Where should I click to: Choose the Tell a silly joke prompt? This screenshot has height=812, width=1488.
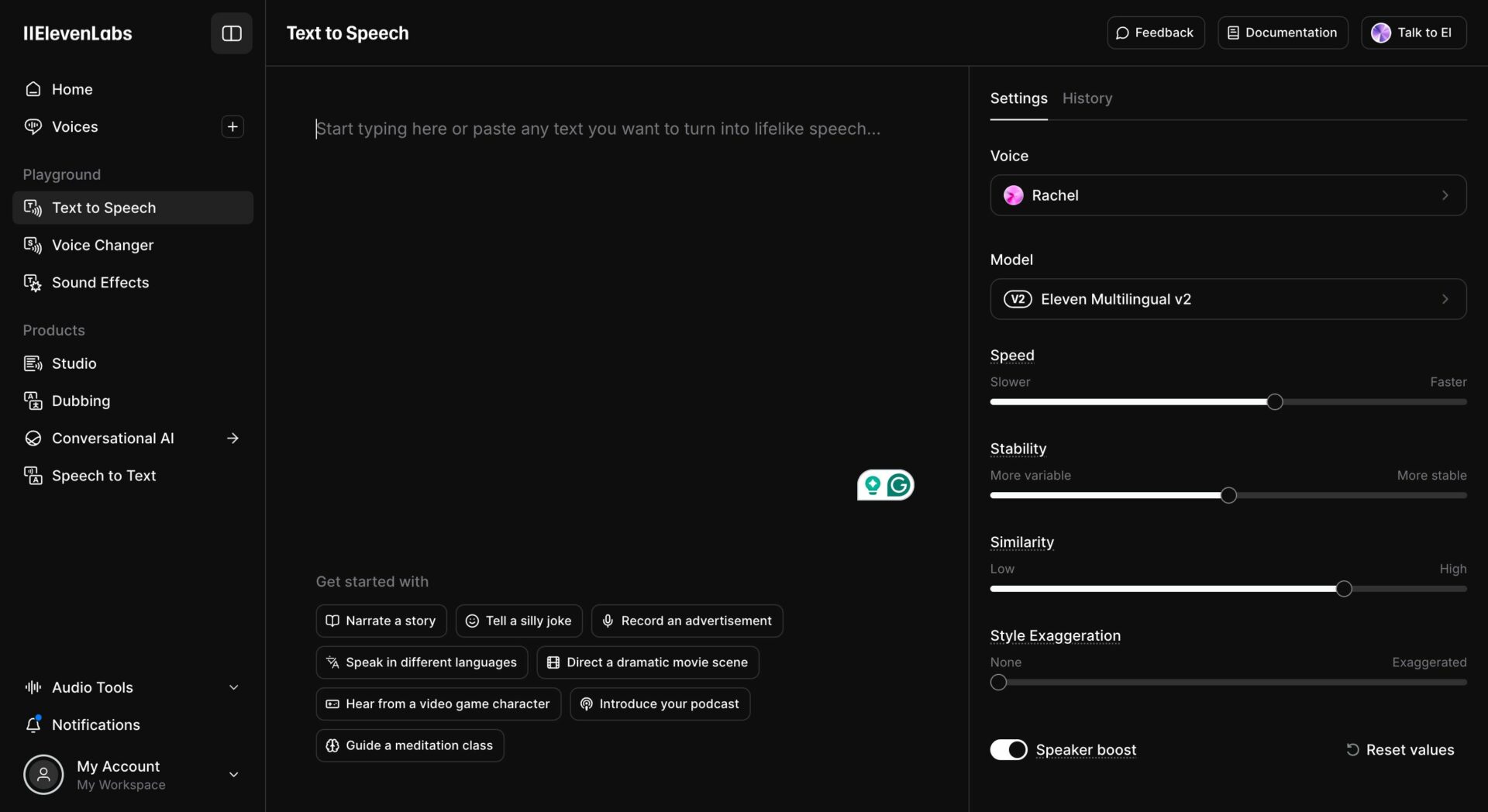click(x=519, y=621)
